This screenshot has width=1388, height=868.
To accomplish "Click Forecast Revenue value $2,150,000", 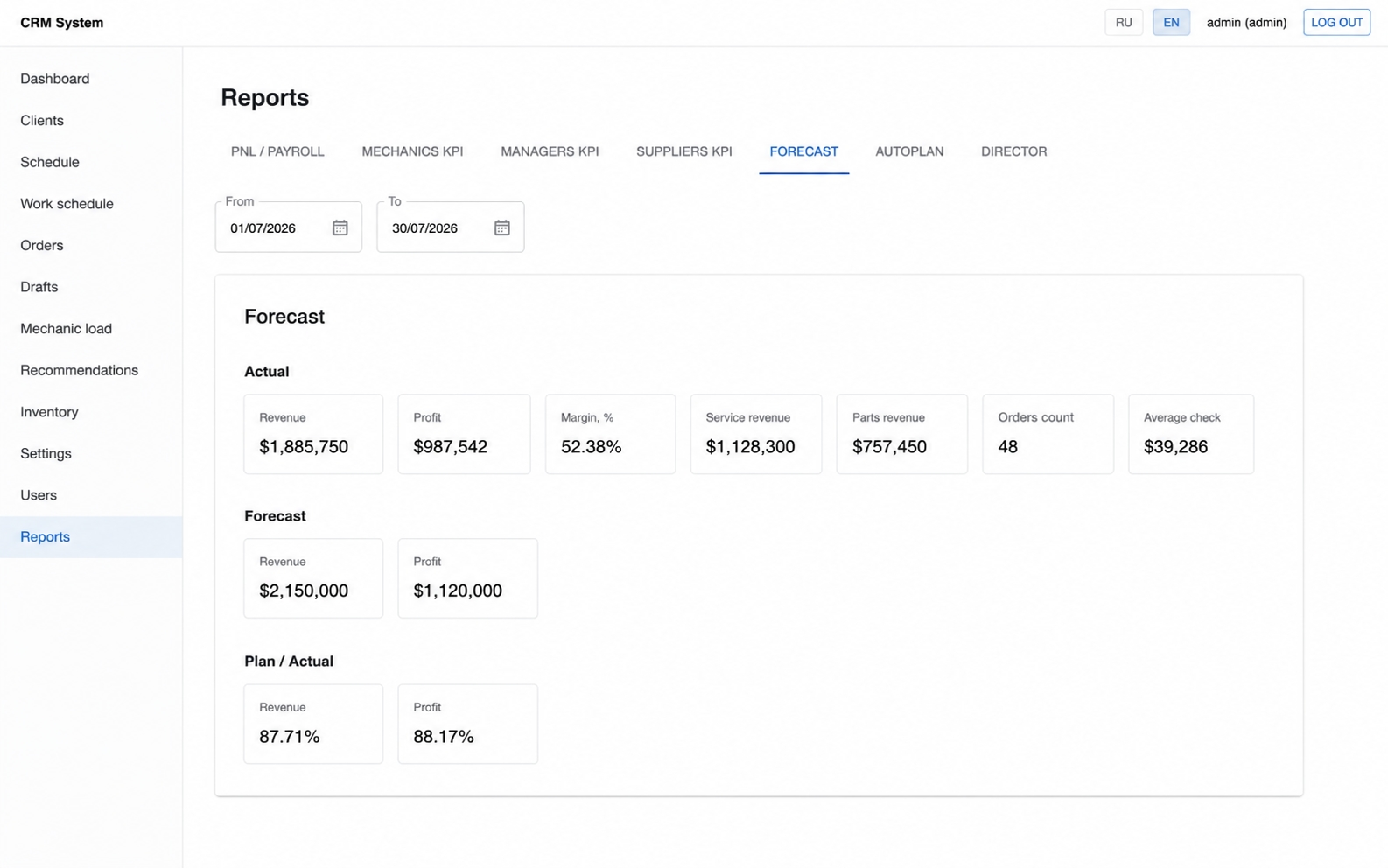I will tap(304, 591).
